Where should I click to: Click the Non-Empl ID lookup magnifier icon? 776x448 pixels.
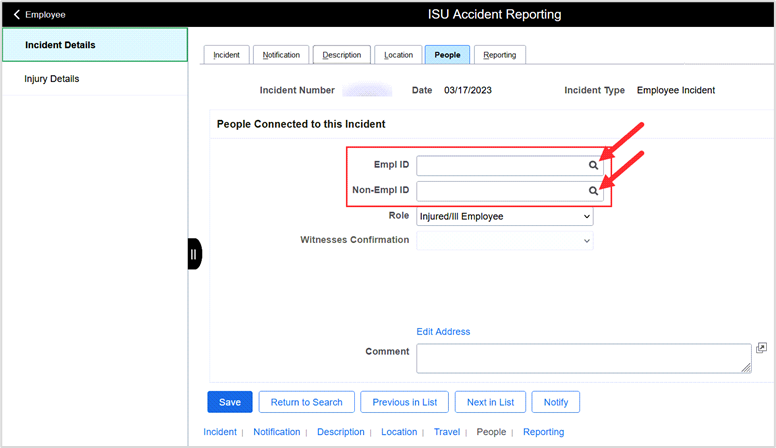click(593, 191)
